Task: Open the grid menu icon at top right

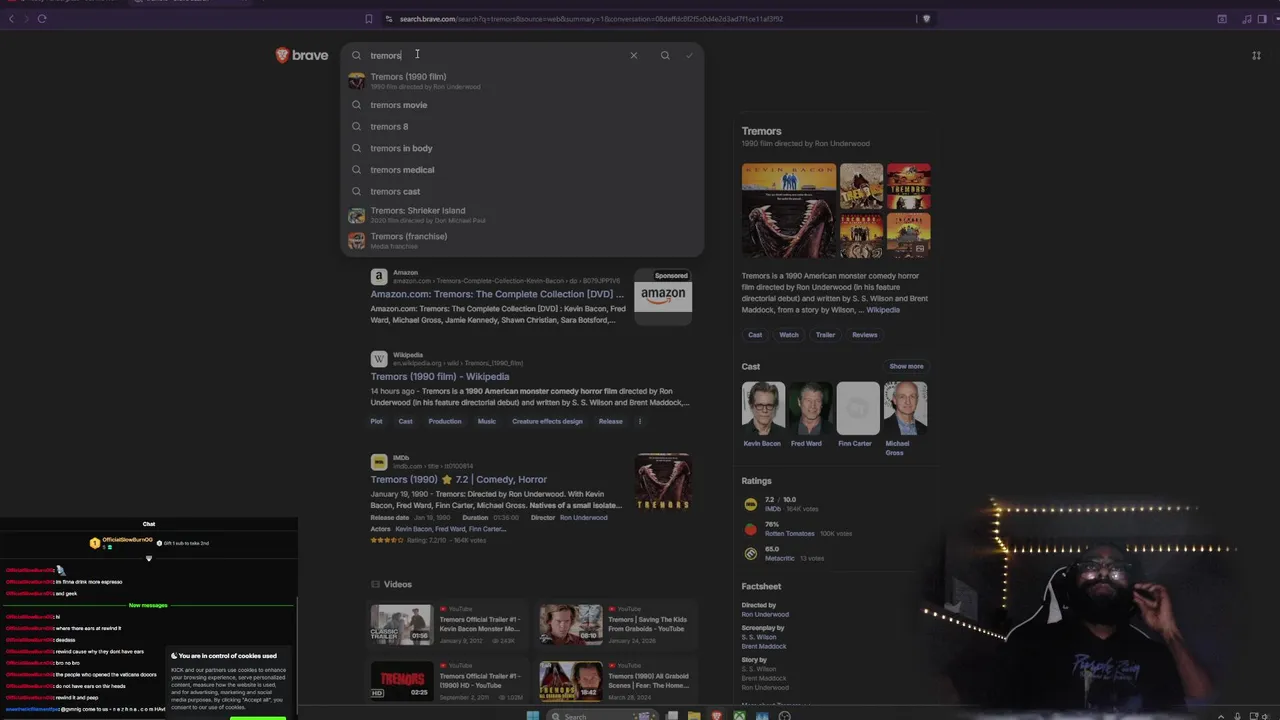Action: point(1256,55)
